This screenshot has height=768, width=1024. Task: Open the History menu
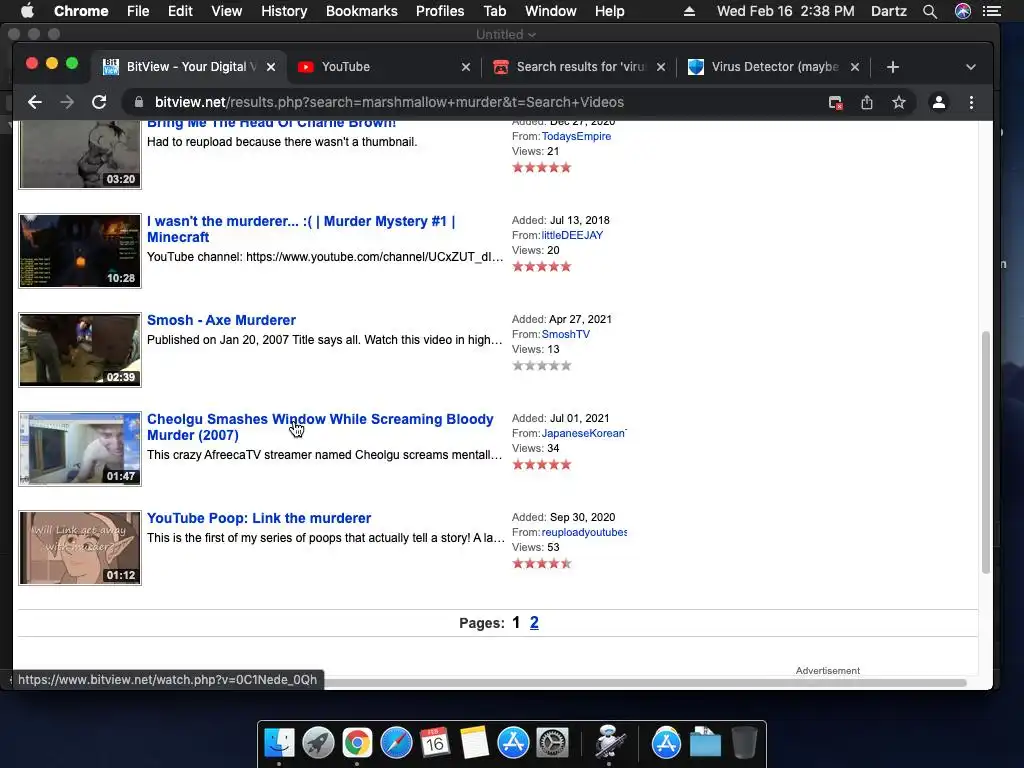click(x=284, y=11)
